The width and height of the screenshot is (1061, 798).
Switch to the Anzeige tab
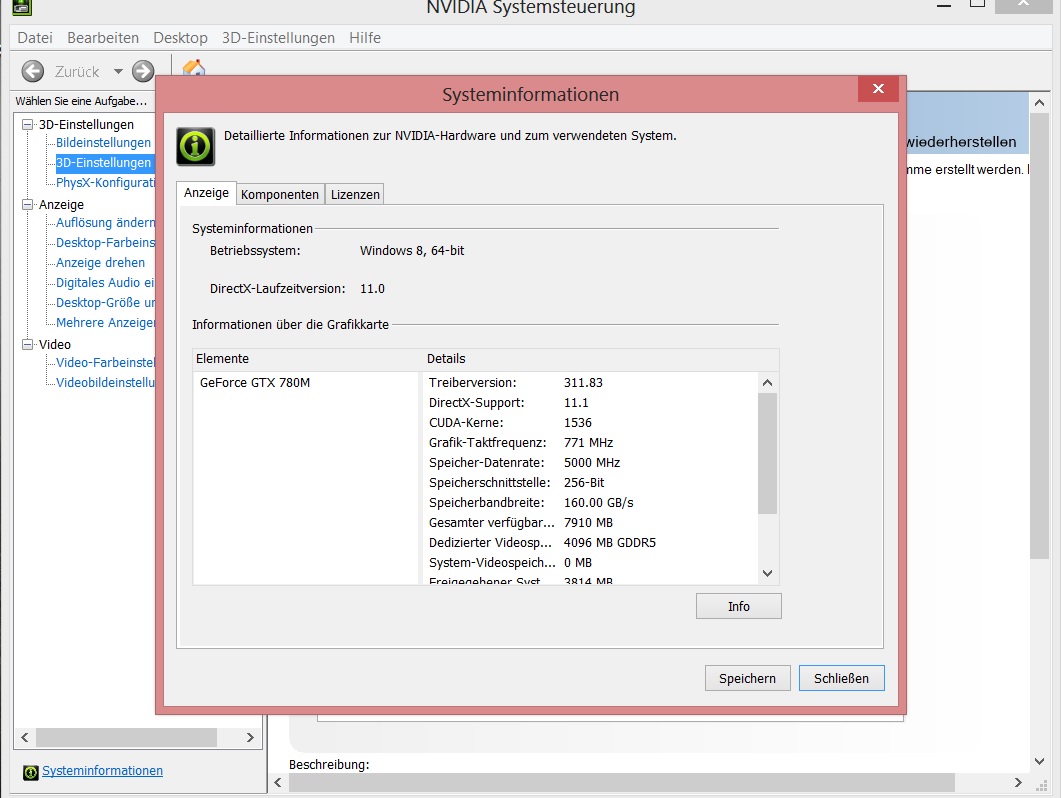click(206, 193)
